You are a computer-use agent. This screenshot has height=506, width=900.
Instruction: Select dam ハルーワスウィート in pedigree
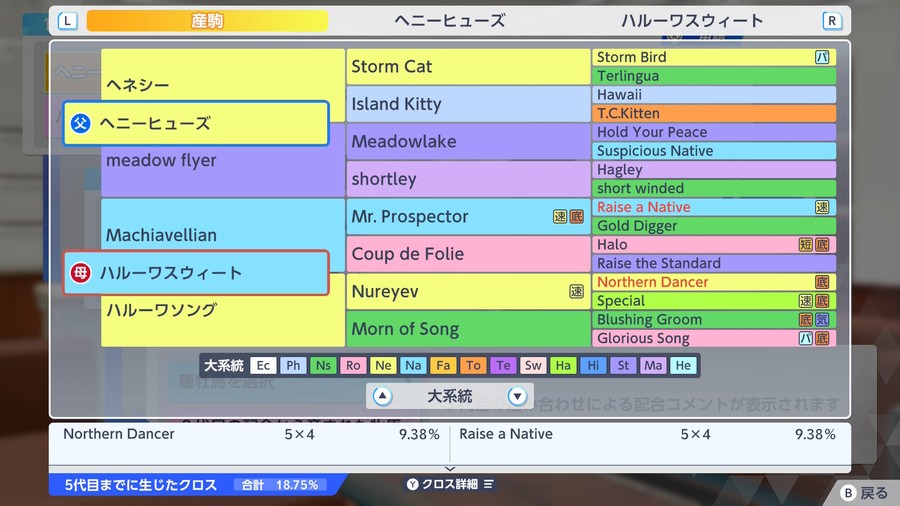(x=196, y=273)
